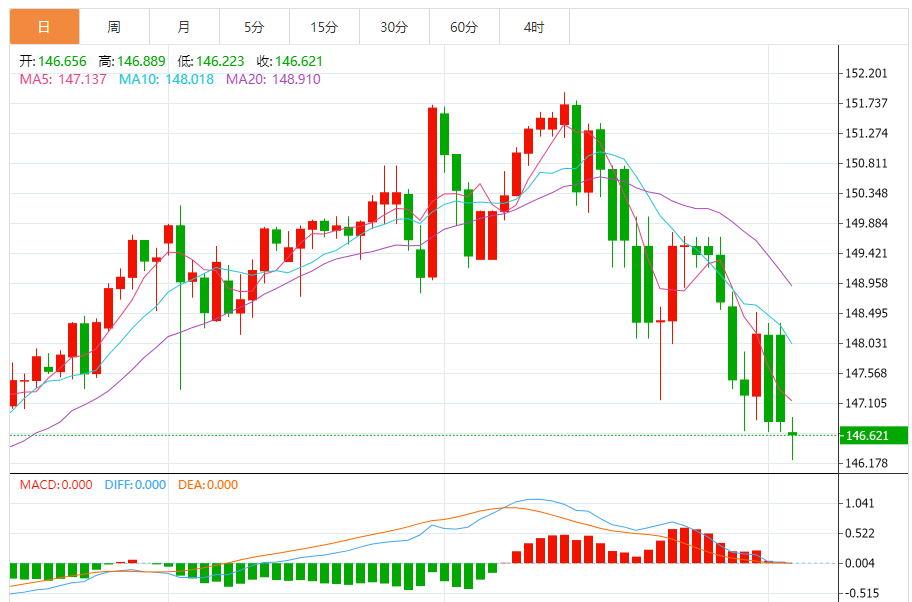Click the green current price tag 146.621

(x=874, y=436)
